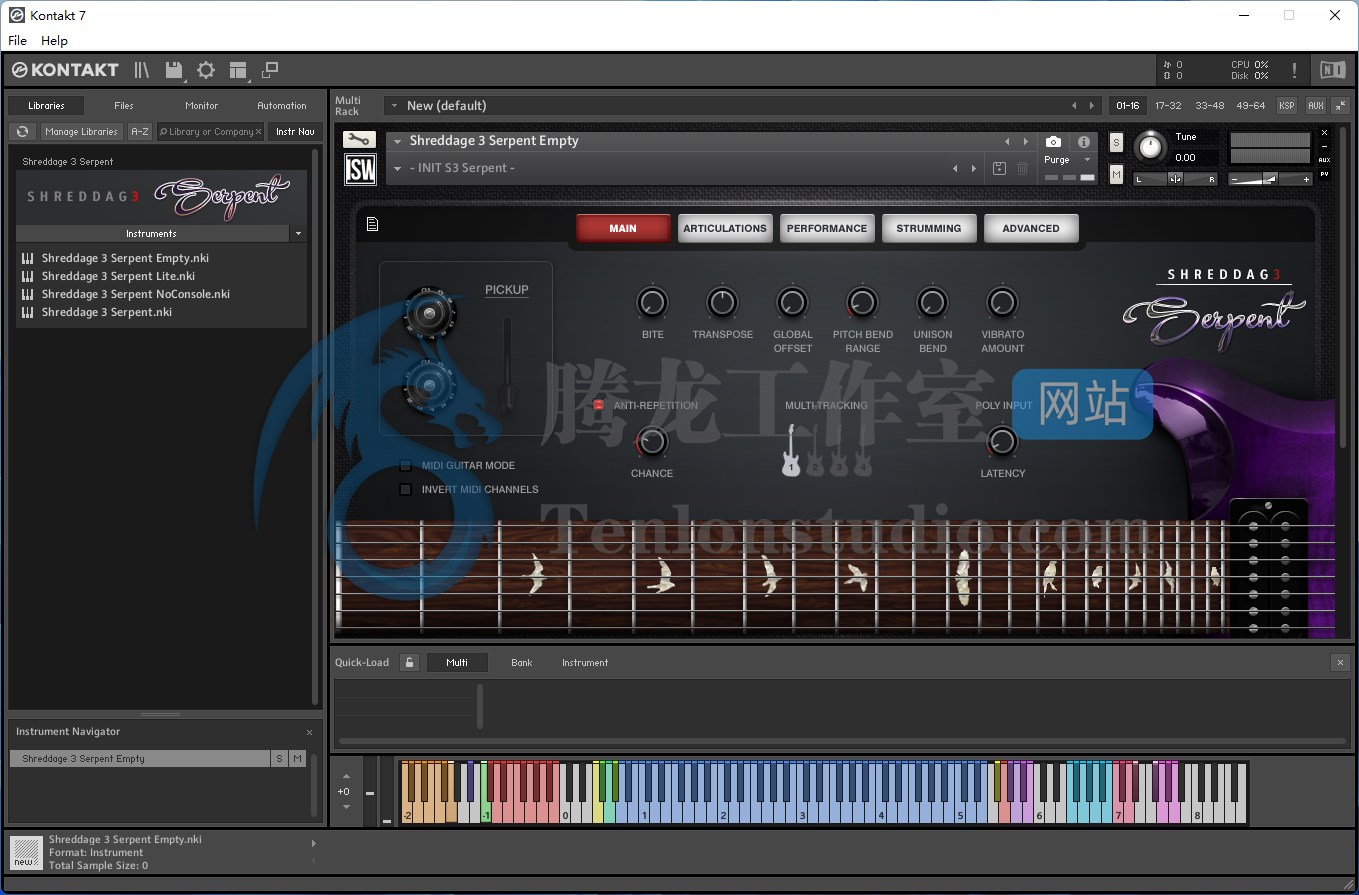This screenshot has width=1359, height=895.
Task: Solo Shreddage in Instrument Navigator
Action: (x=279, y=759)
